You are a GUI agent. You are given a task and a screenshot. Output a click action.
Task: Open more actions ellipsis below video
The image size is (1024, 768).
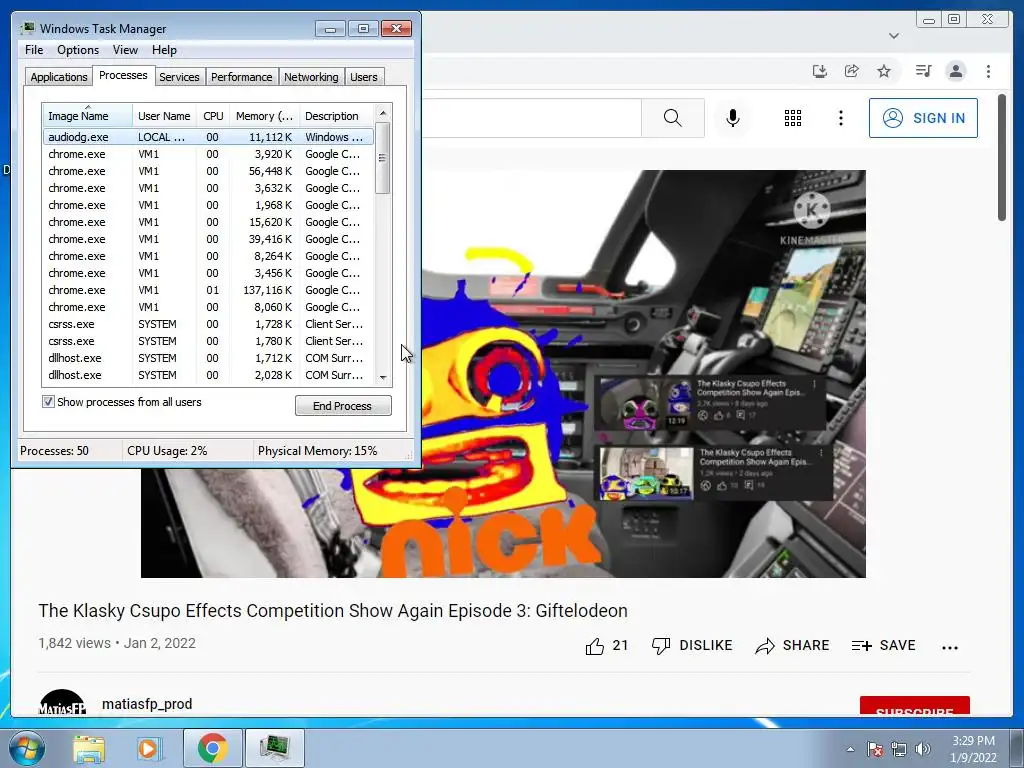tap(950, 647)
